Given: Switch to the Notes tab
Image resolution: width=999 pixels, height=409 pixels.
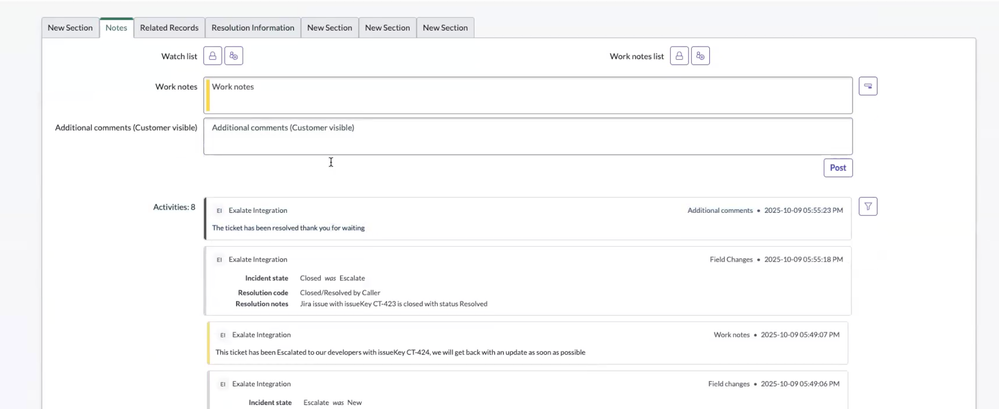Looking at the screenshot, I should 117,27.
